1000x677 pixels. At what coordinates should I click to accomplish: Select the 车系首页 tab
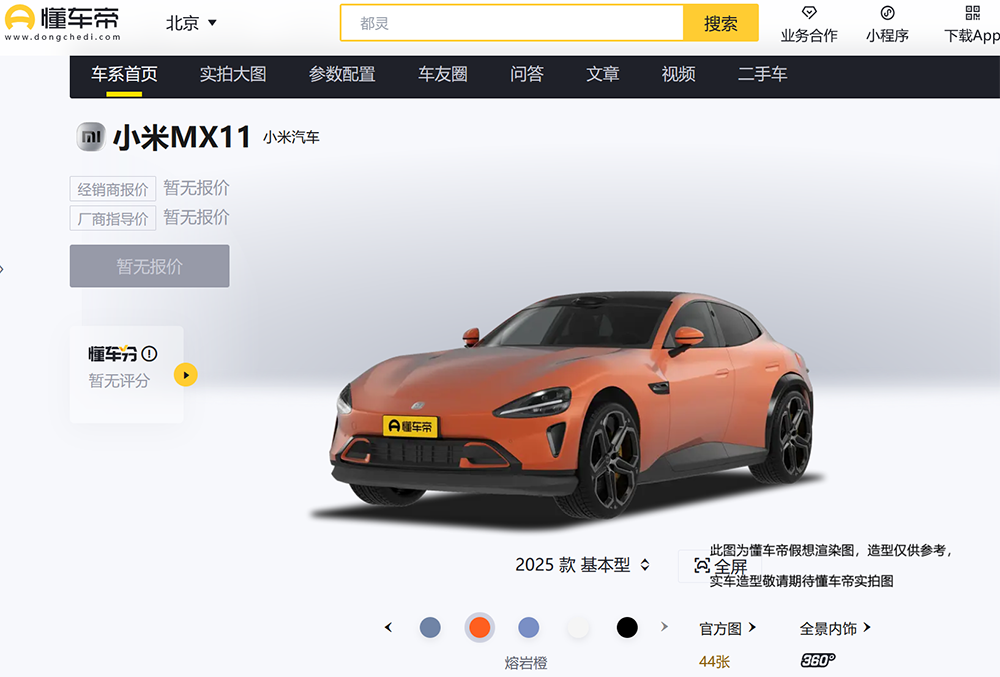pos(124,74)
